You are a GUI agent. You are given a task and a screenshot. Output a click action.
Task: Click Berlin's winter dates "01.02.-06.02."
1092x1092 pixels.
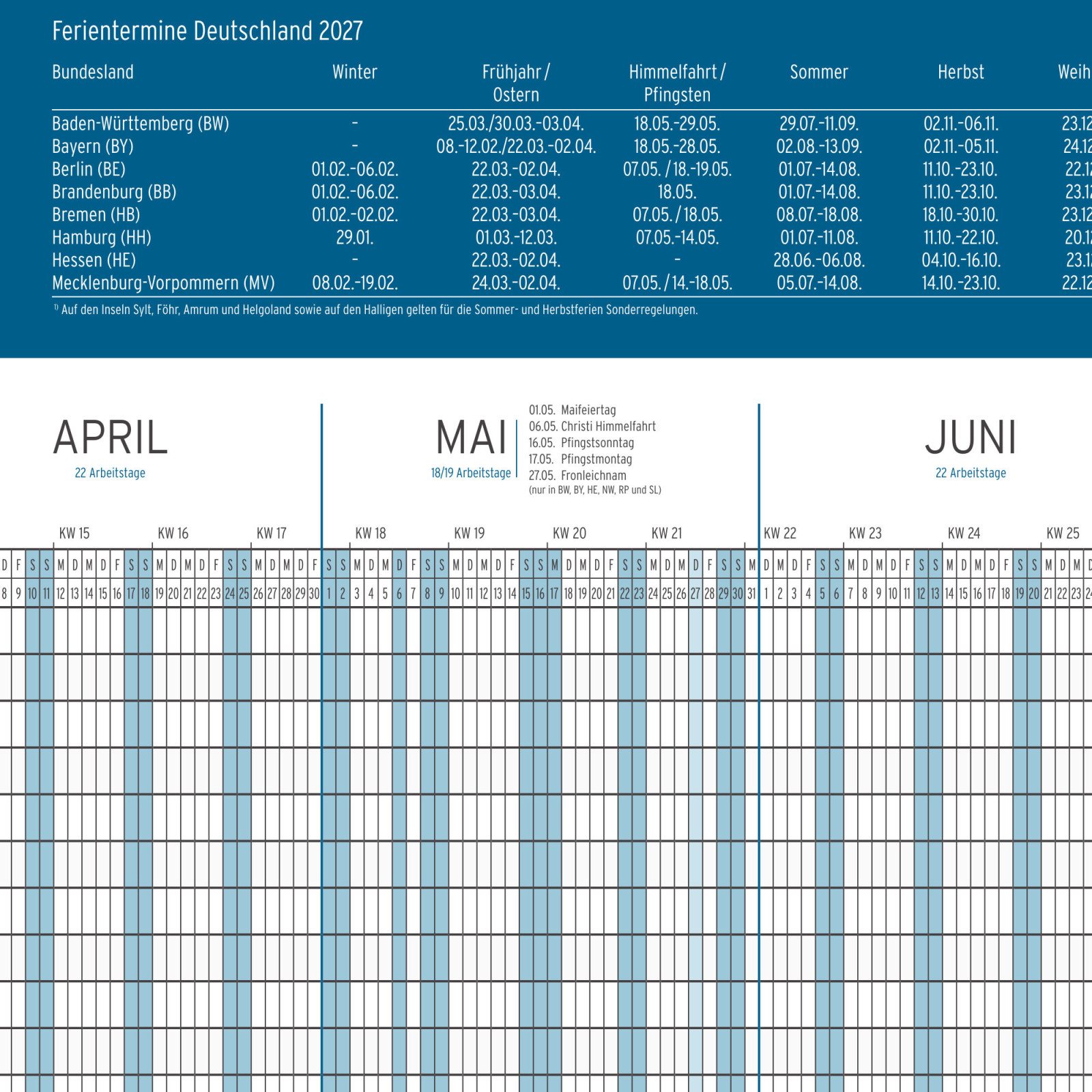pyautogui.click(x=355, y=169)
